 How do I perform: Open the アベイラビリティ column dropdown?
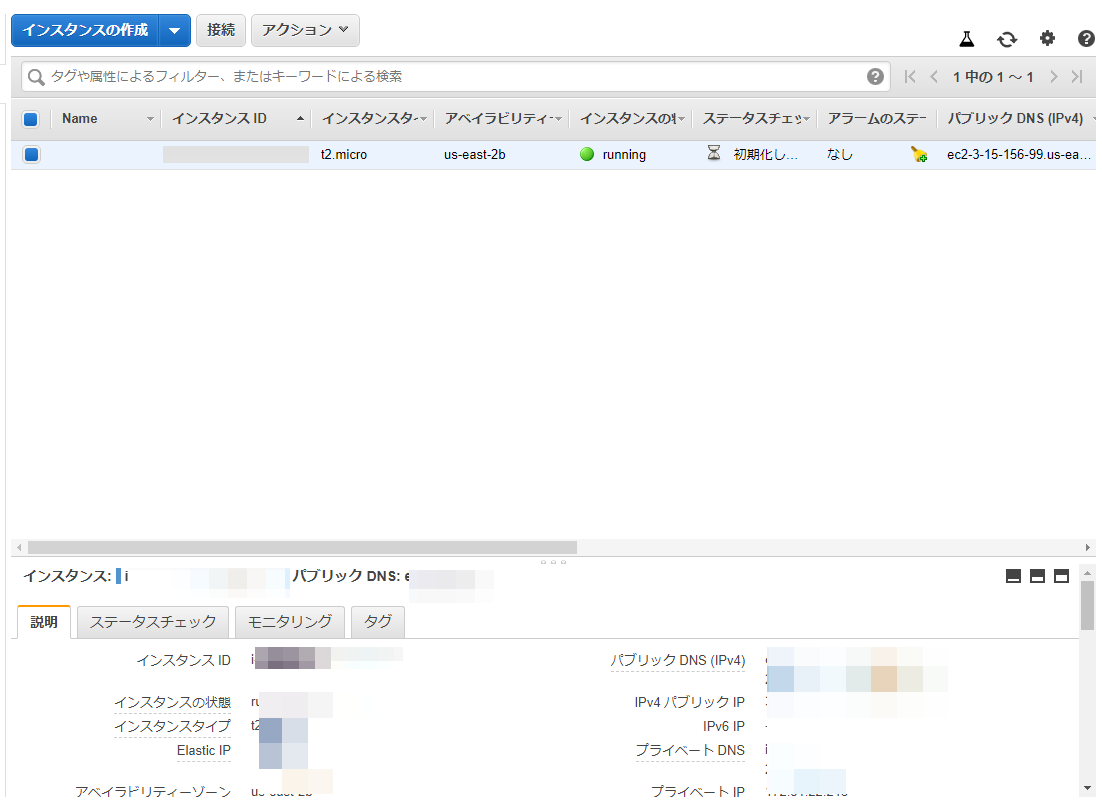coord(558,119)
